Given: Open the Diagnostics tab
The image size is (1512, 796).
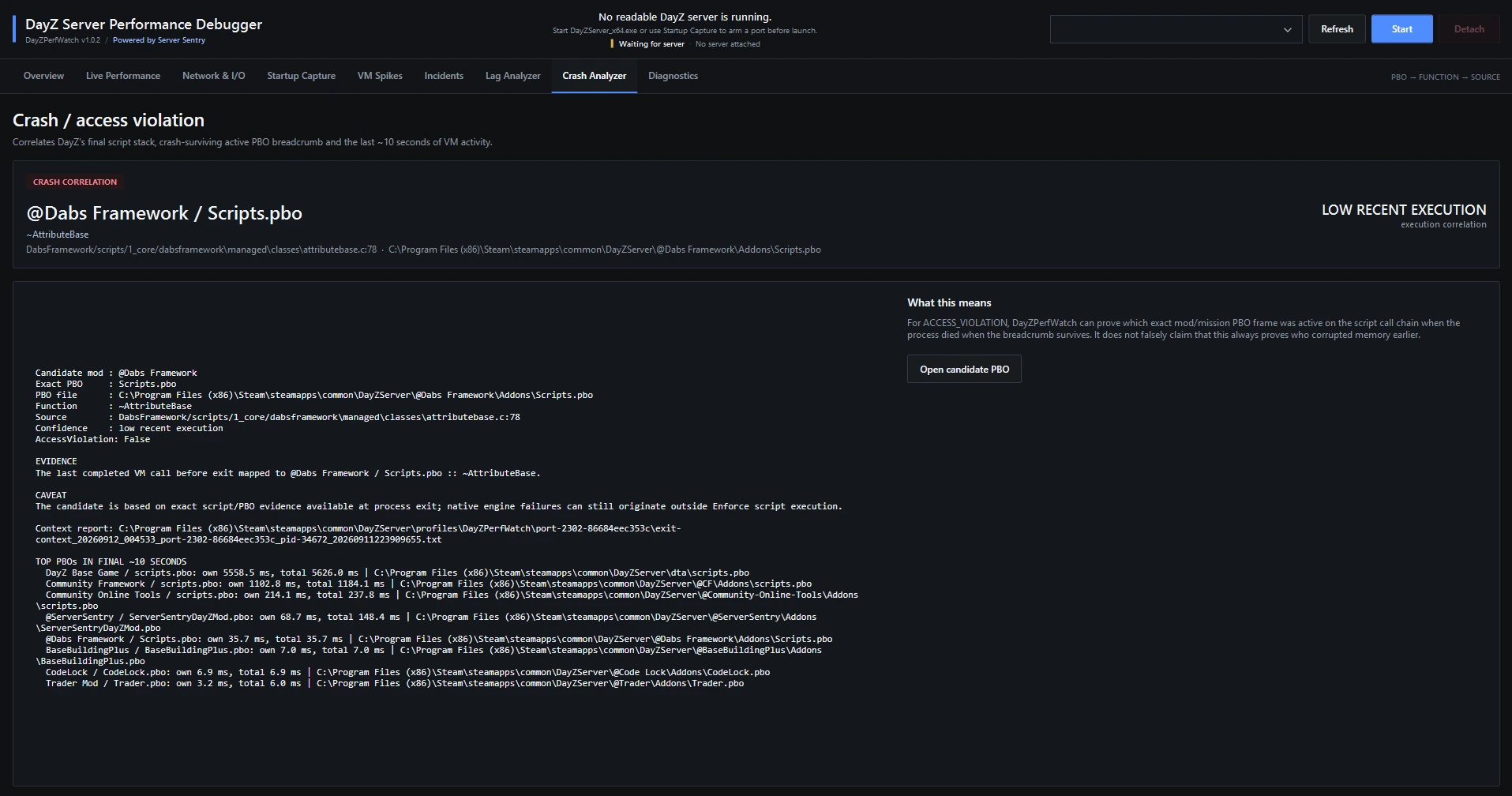Looking at the screenshot, I should point(673,76).
